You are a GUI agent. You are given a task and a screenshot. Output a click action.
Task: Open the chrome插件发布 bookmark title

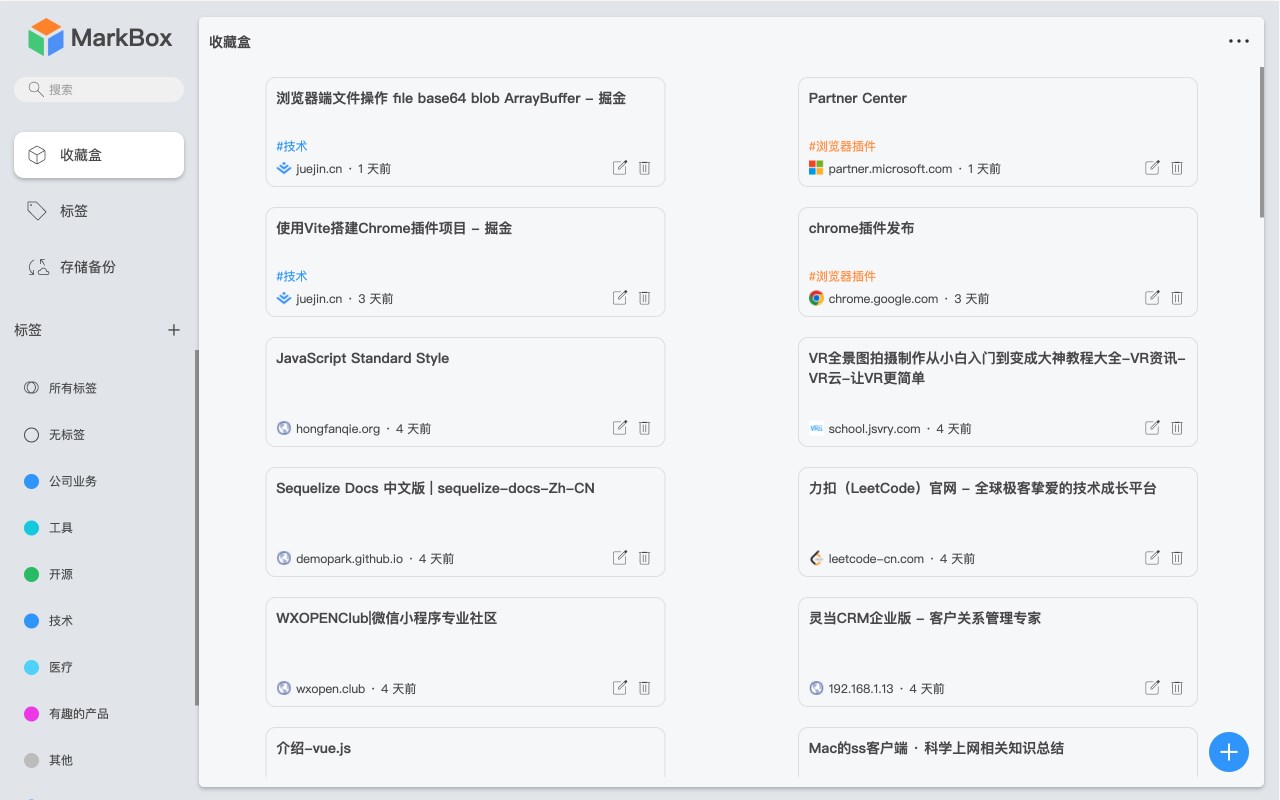pos(861,228)
